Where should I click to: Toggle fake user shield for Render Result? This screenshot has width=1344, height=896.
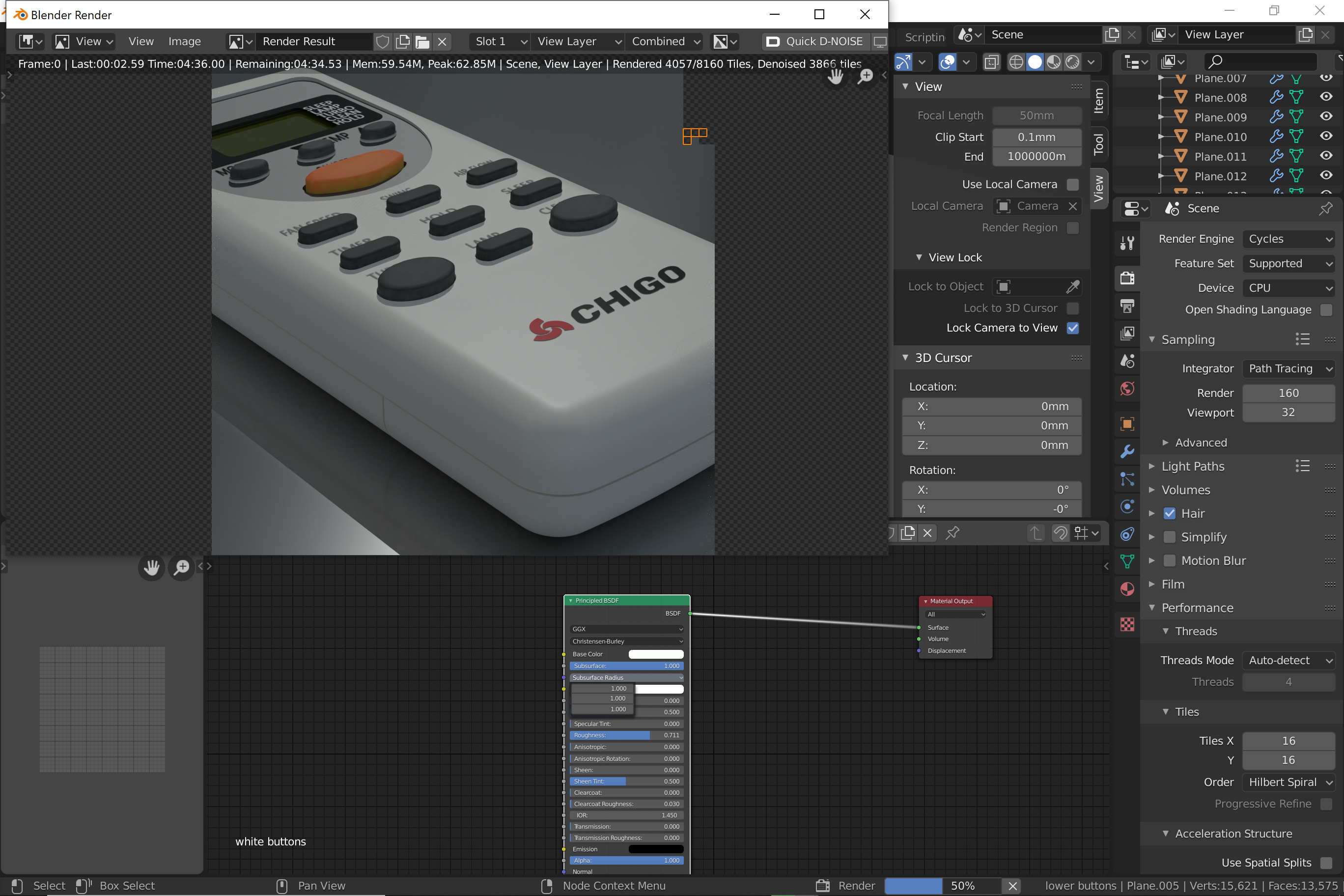383,41
